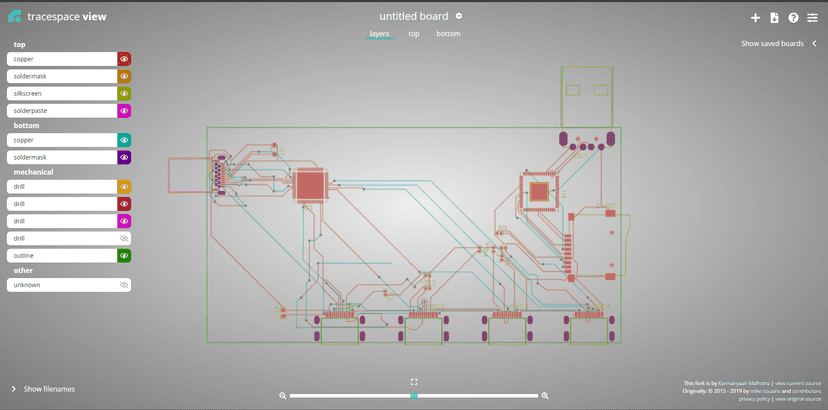The image size is (828, 410).
Task: Click the gear icon beside untitled board
Action: click(x=459, y=16)
